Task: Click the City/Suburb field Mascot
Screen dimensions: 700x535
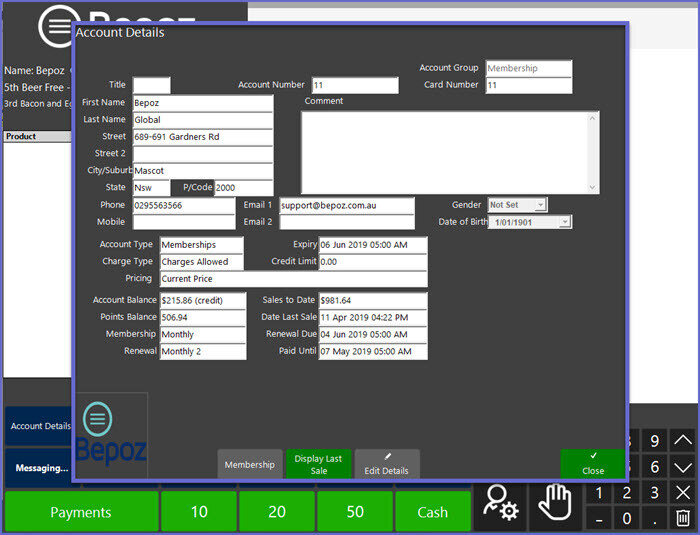Action: click(203, 171)
